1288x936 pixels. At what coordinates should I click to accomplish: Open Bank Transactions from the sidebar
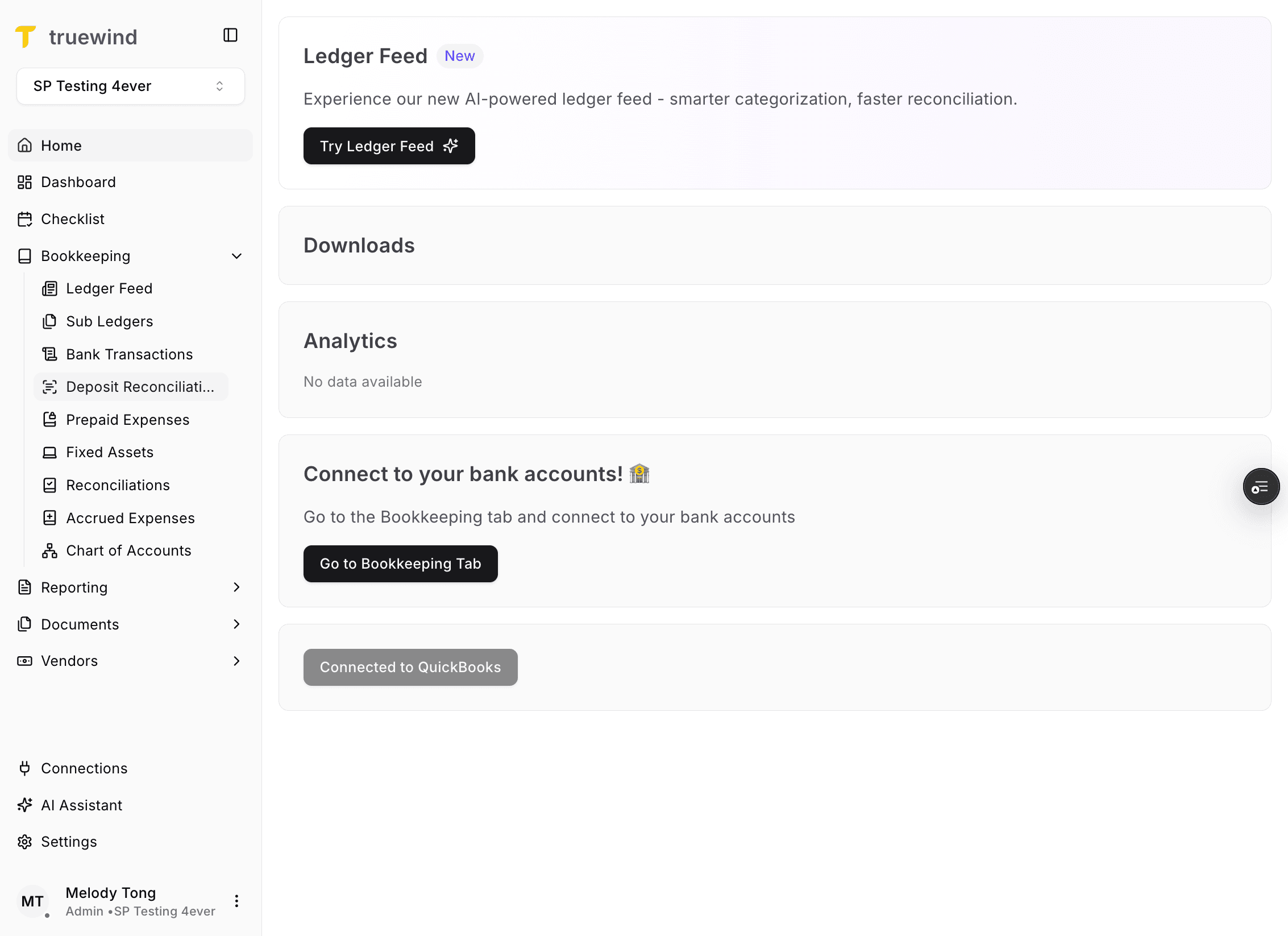click(129, 354)
